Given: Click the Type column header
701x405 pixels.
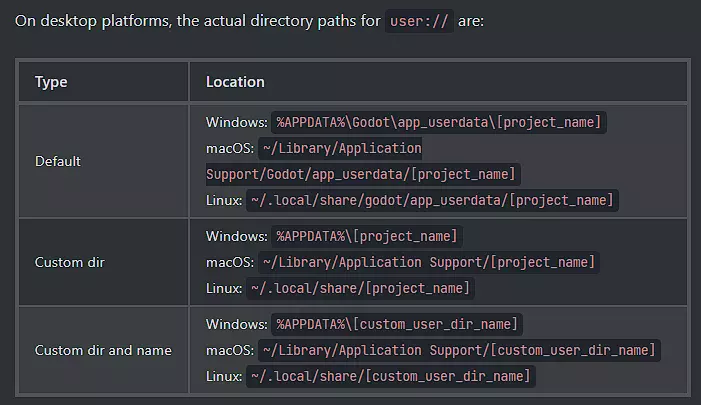Looking at the screenshot, I should [x=51, y=82].
